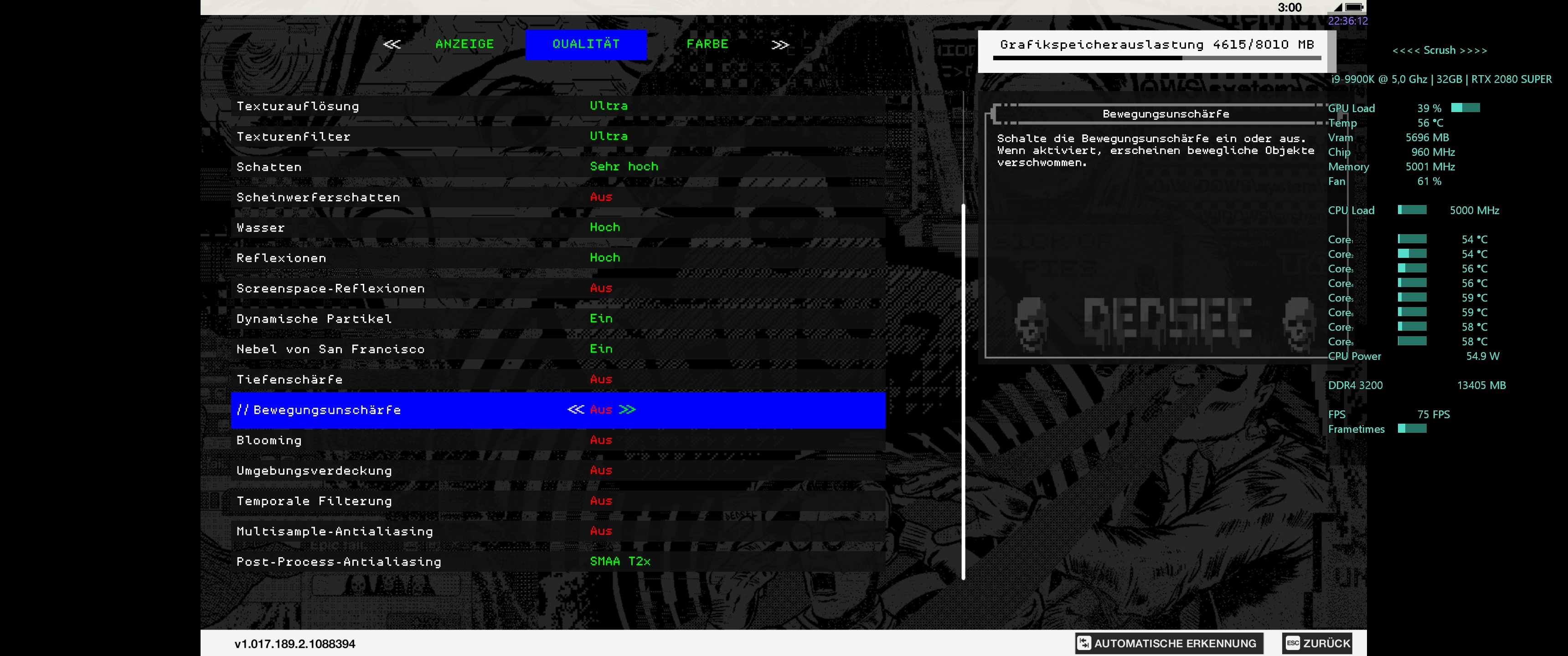Screen dimensions: 1568x656
Task: Click the right tab-navigation double arrow
Action: pyautogui.click(x=780, y=45)
